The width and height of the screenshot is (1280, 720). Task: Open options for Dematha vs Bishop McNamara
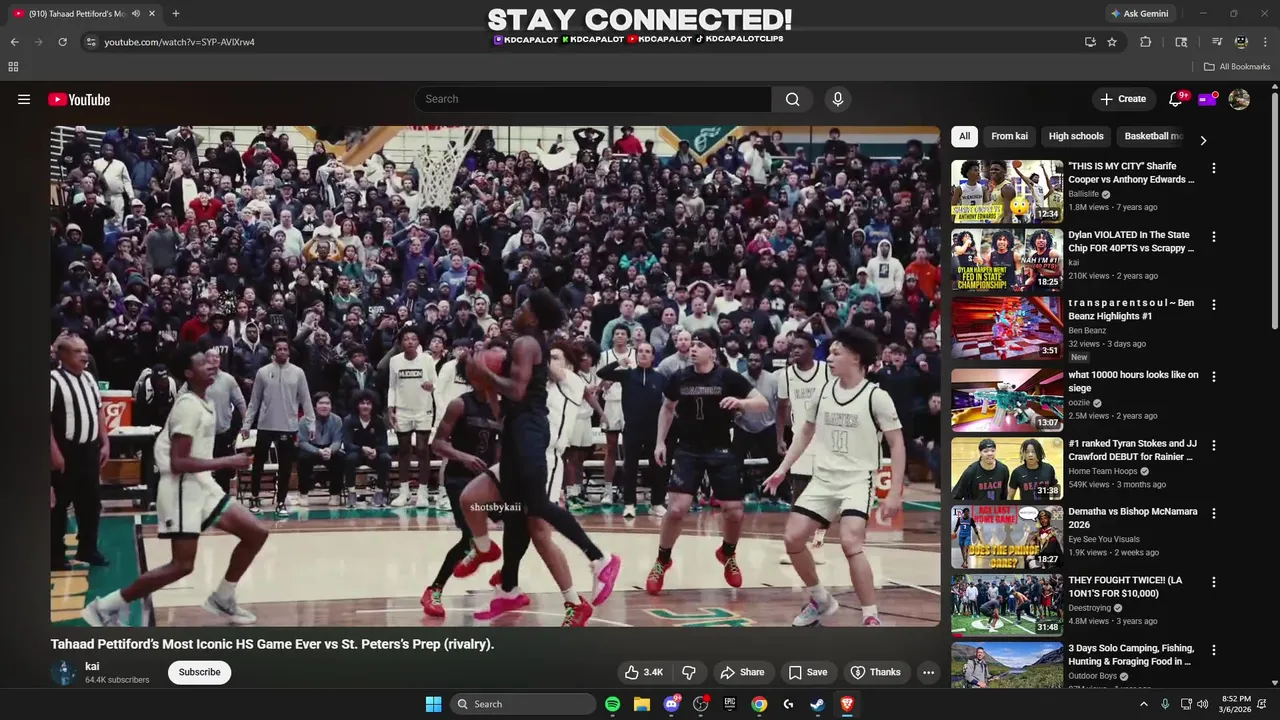(1214, 513)
